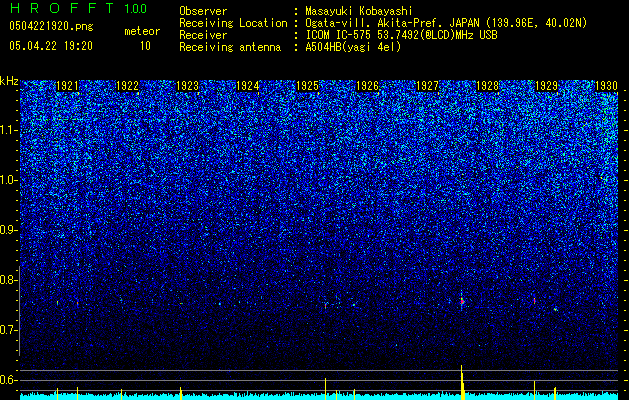Click the yellow power spike just after 1925
This screenshot has height=400, width=629.
point(325,389)
